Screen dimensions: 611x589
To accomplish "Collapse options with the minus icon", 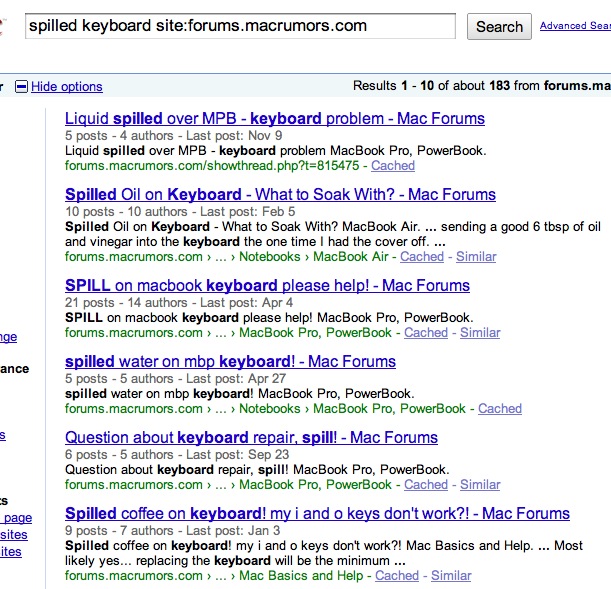I will (21, 86).
